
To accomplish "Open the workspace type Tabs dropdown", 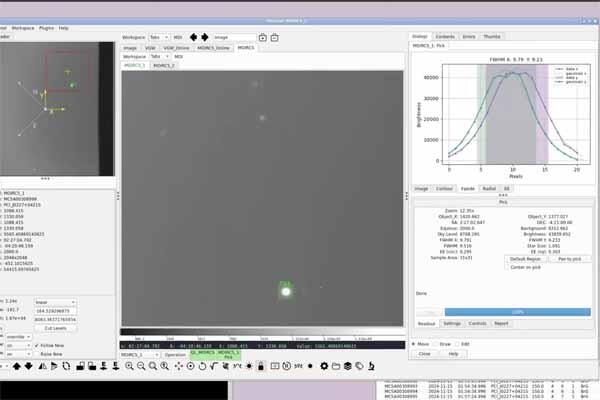I will [160, 37].
